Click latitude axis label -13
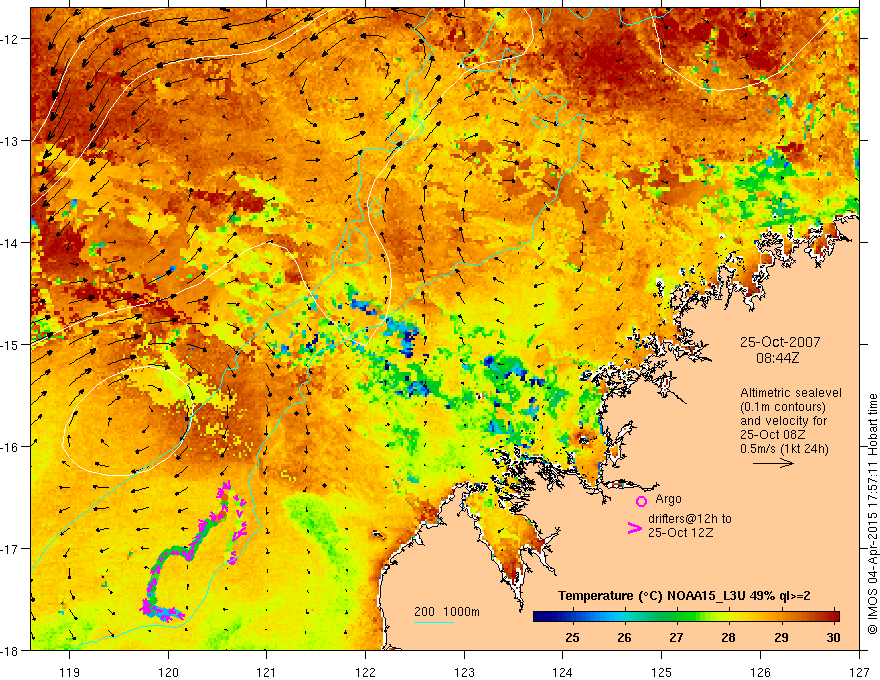 point(11,141)
